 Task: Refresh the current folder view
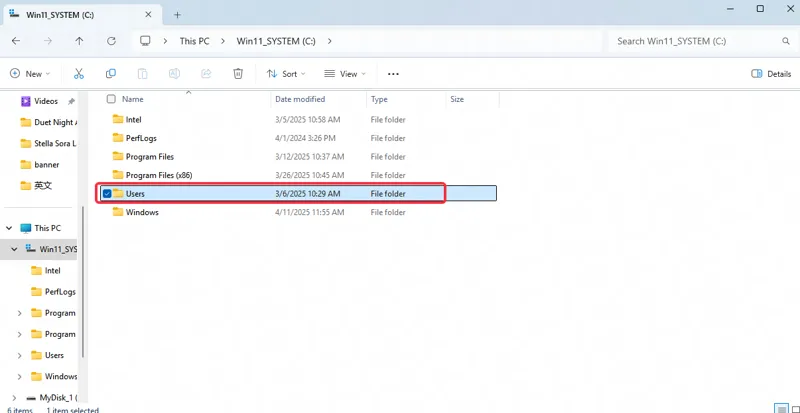coord(111,41)
